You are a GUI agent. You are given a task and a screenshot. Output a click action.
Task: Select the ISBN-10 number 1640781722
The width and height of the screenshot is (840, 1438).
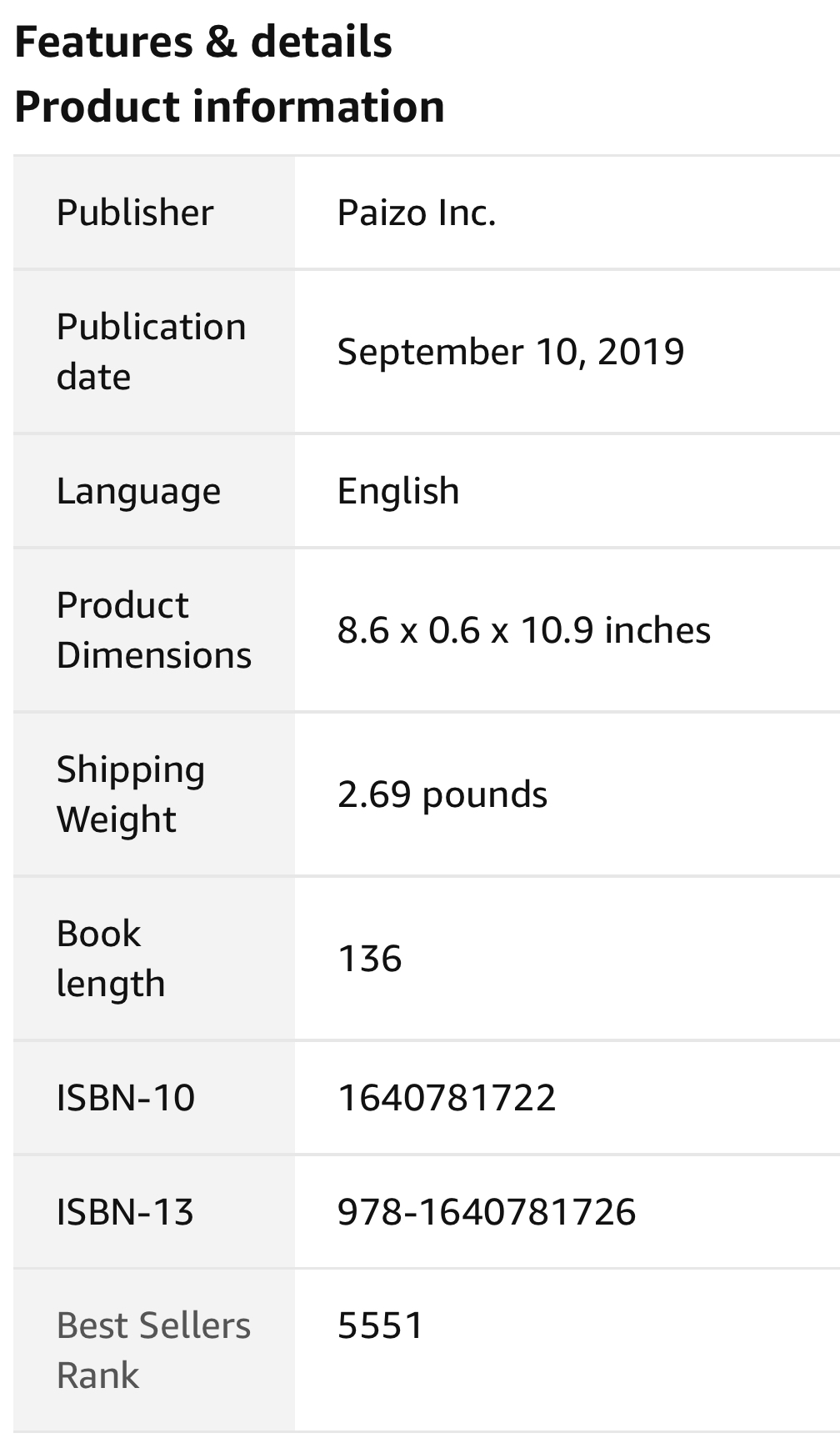(x=447, y=1097)
